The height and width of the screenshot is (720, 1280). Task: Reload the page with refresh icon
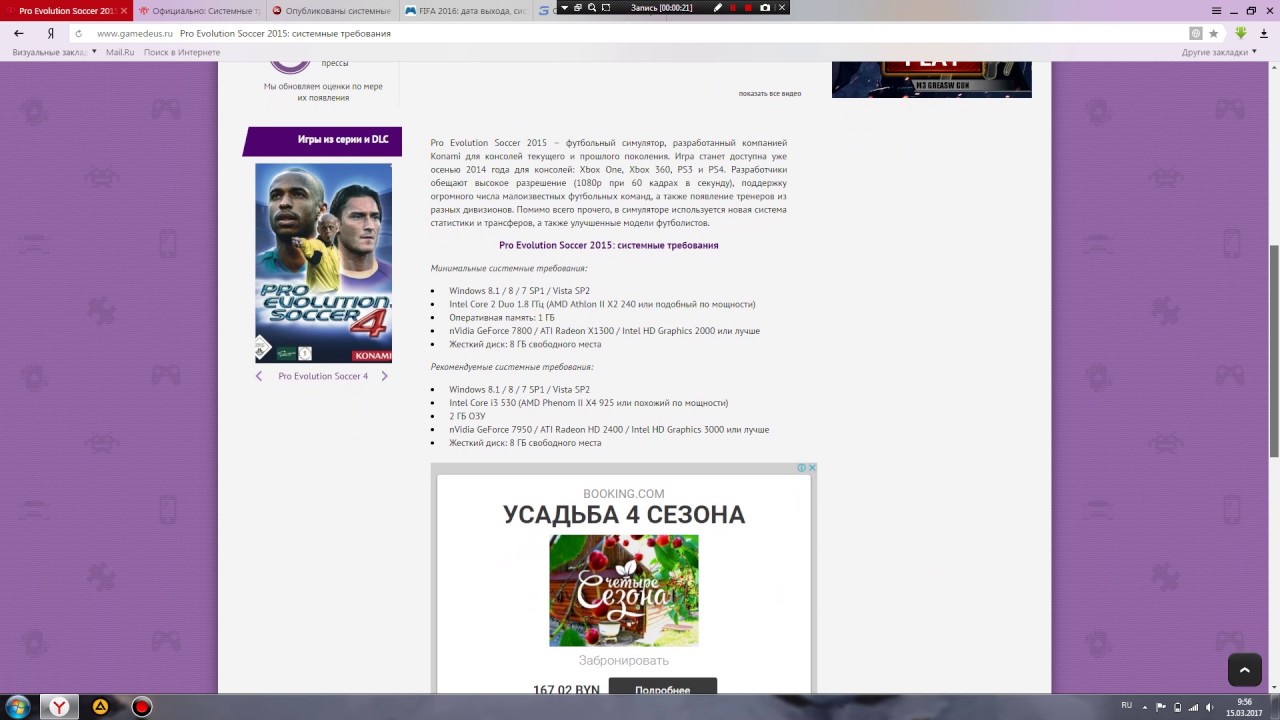coord(79,33)
